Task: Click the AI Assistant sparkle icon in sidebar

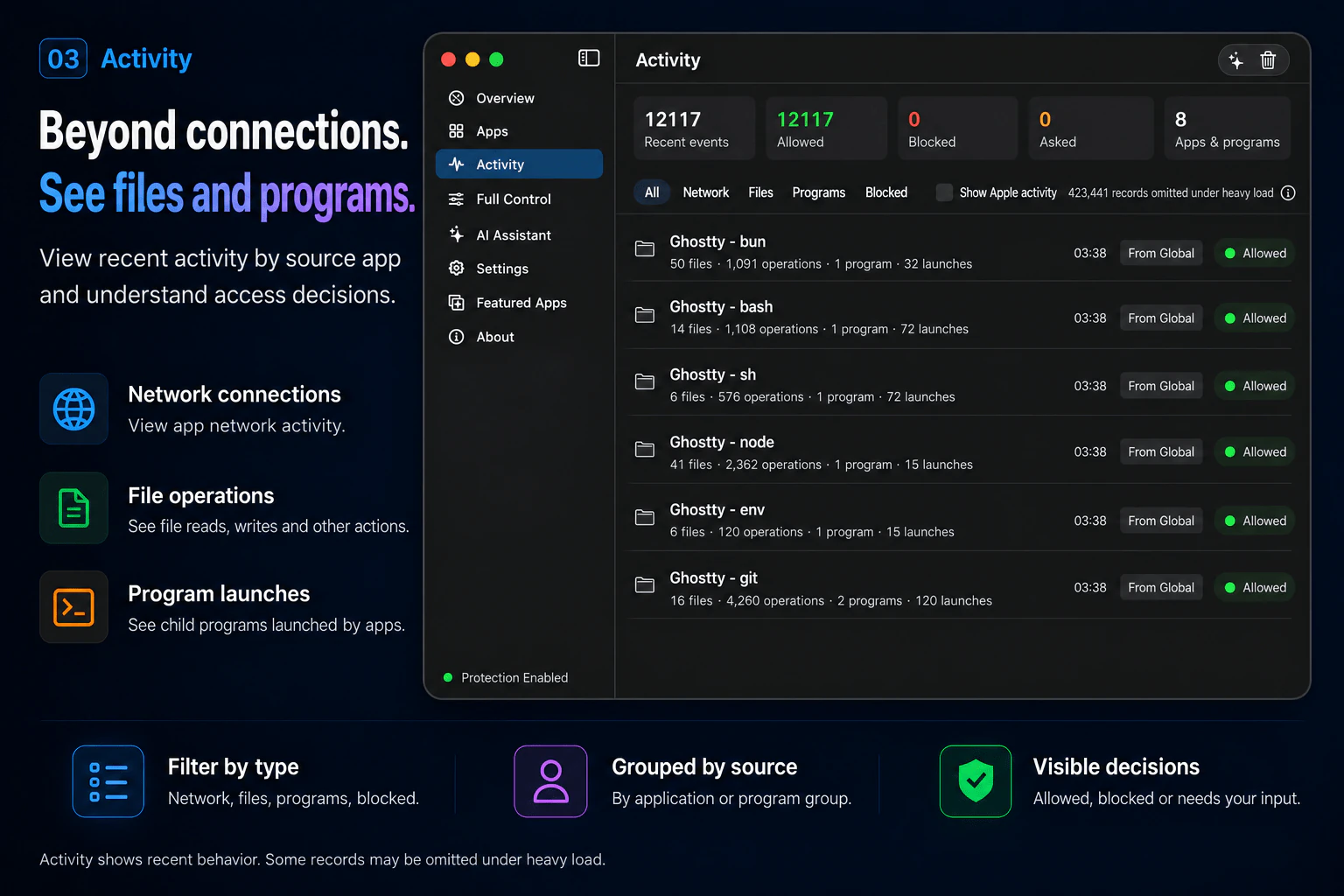Action: 456,234
